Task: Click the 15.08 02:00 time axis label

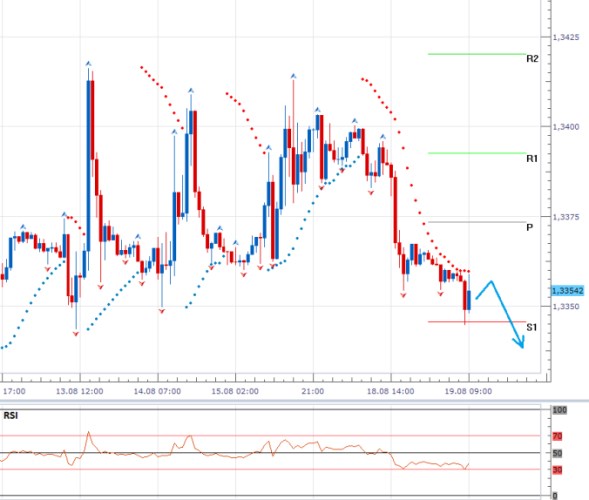Action: (x=235, y=391)
